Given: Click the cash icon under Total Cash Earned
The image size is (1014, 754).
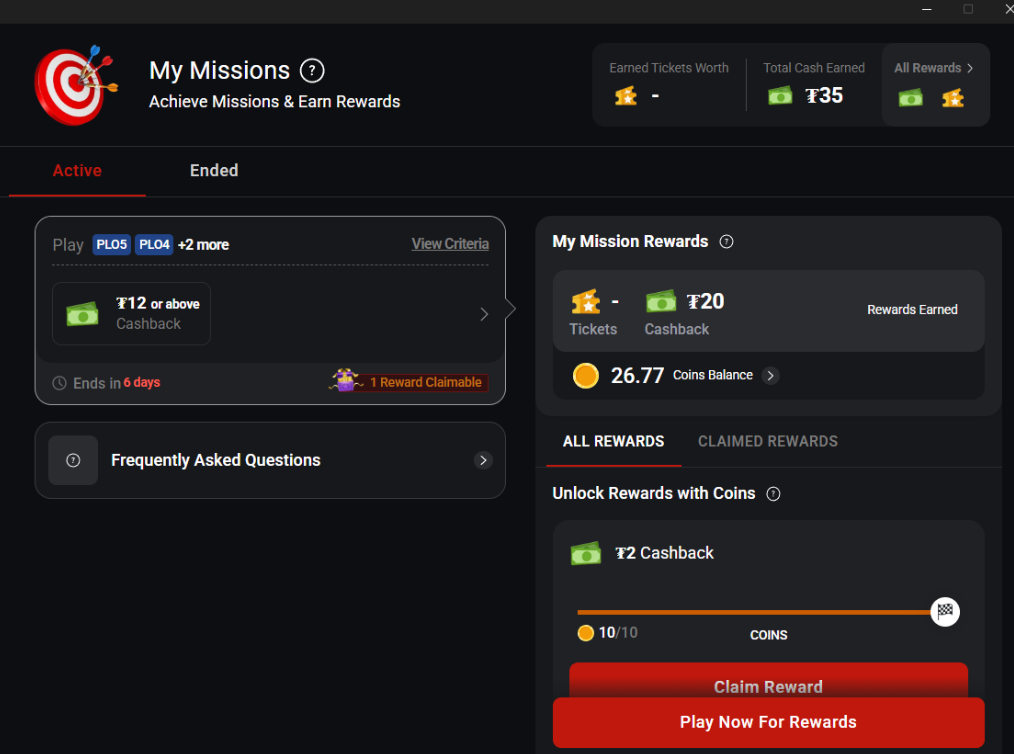Looking at the screenshot, I should coord(780,96).
